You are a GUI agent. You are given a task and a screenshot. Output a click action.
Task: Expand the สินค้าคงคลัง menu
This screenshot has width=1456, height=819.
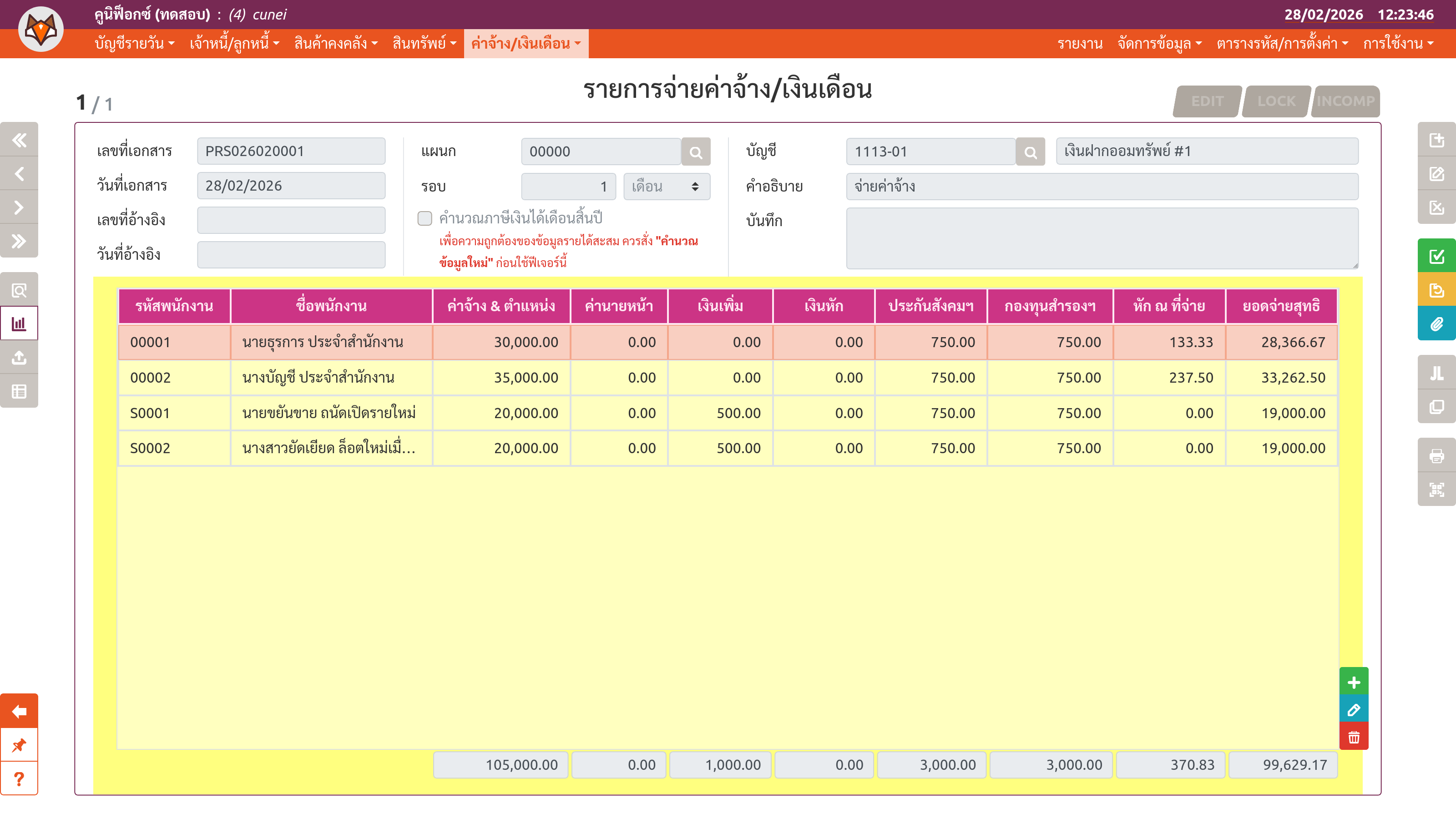click(336, 44)
